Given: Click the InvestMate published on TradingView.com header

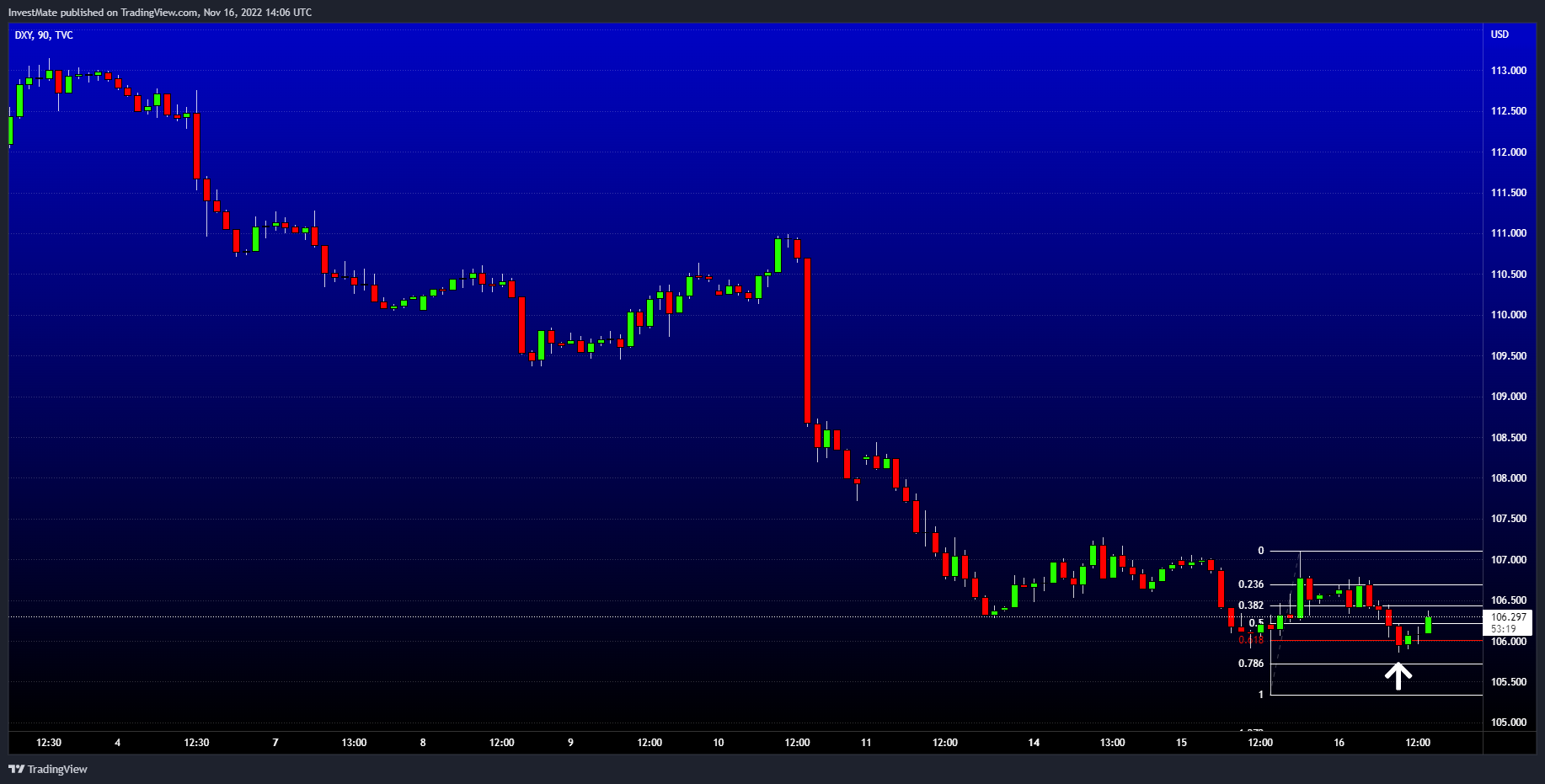Looking at the screenshot, I should 160,13.
